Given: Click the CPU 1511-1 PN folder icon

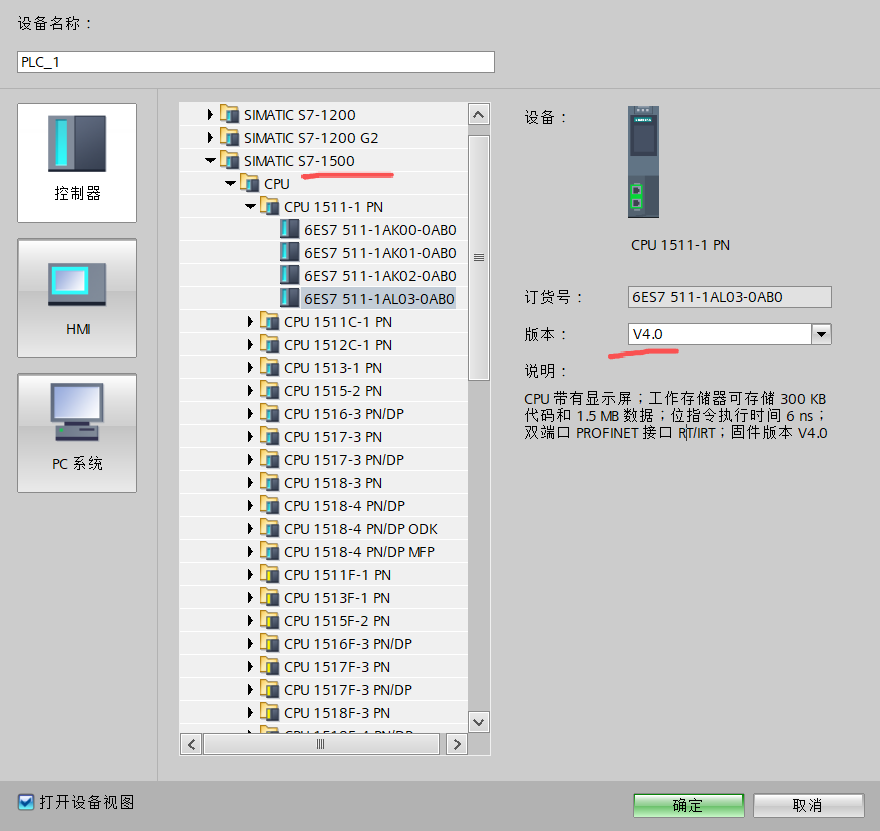Looking at the screenshot, I should [269, 206].
